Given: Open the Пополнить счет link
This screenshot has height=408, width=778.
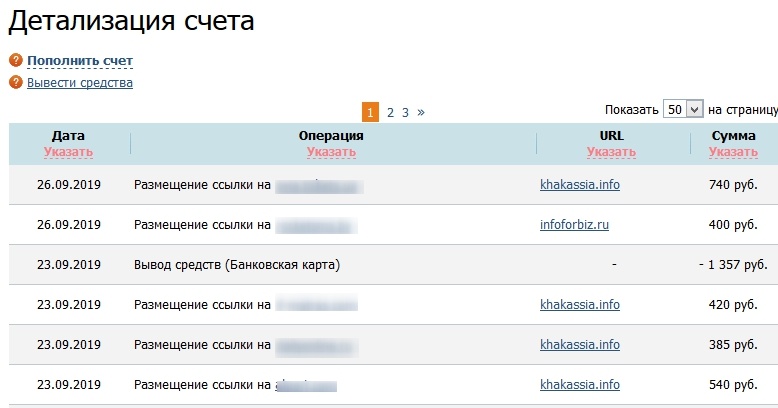Looking at the screenshot, I should [x=80, y=61].
